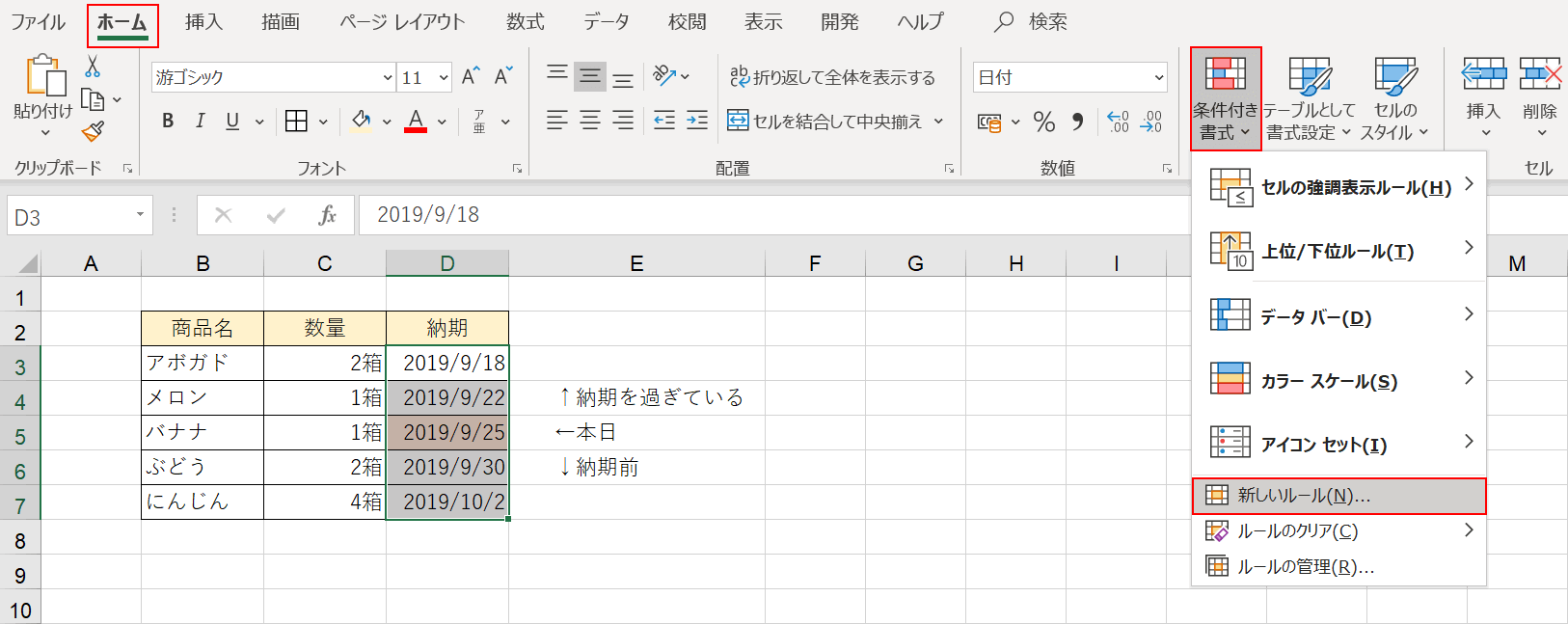This screenshot has height=624, width=1568.
Task: Open the font size 11 dropdown
Action: tap(444, 77)
